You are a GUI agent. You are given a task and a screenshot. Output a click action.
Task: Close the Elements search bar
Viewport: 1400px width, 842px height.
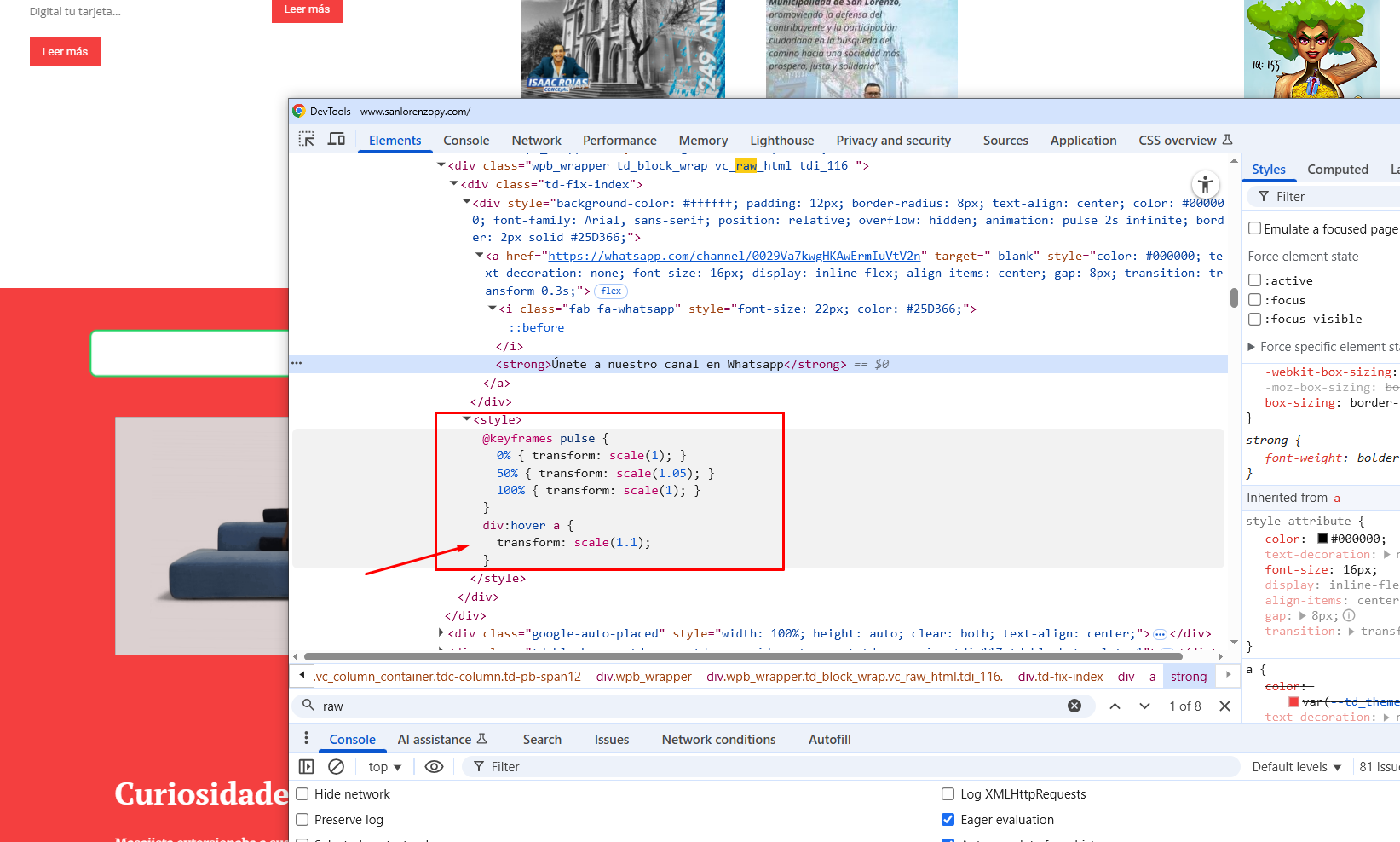[1224, 706]
